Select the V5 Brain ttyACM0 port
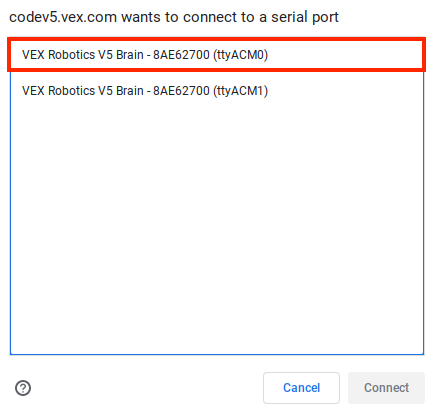The width and height of the screenshot is (433, 413). coord(217,54)
